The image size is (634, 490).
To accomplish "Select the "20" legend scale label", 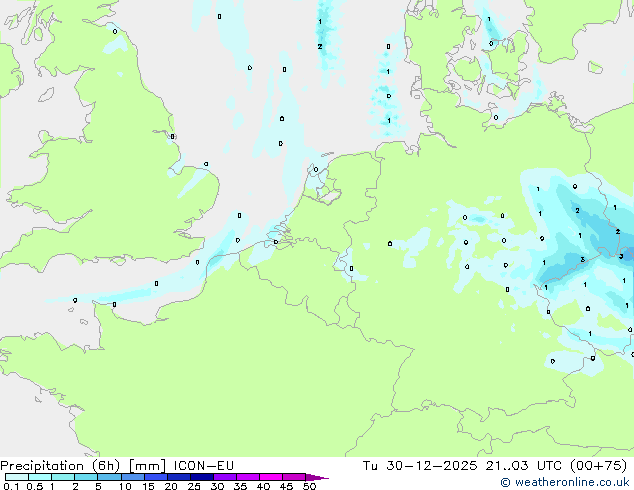I will click(x=171, y=486).
